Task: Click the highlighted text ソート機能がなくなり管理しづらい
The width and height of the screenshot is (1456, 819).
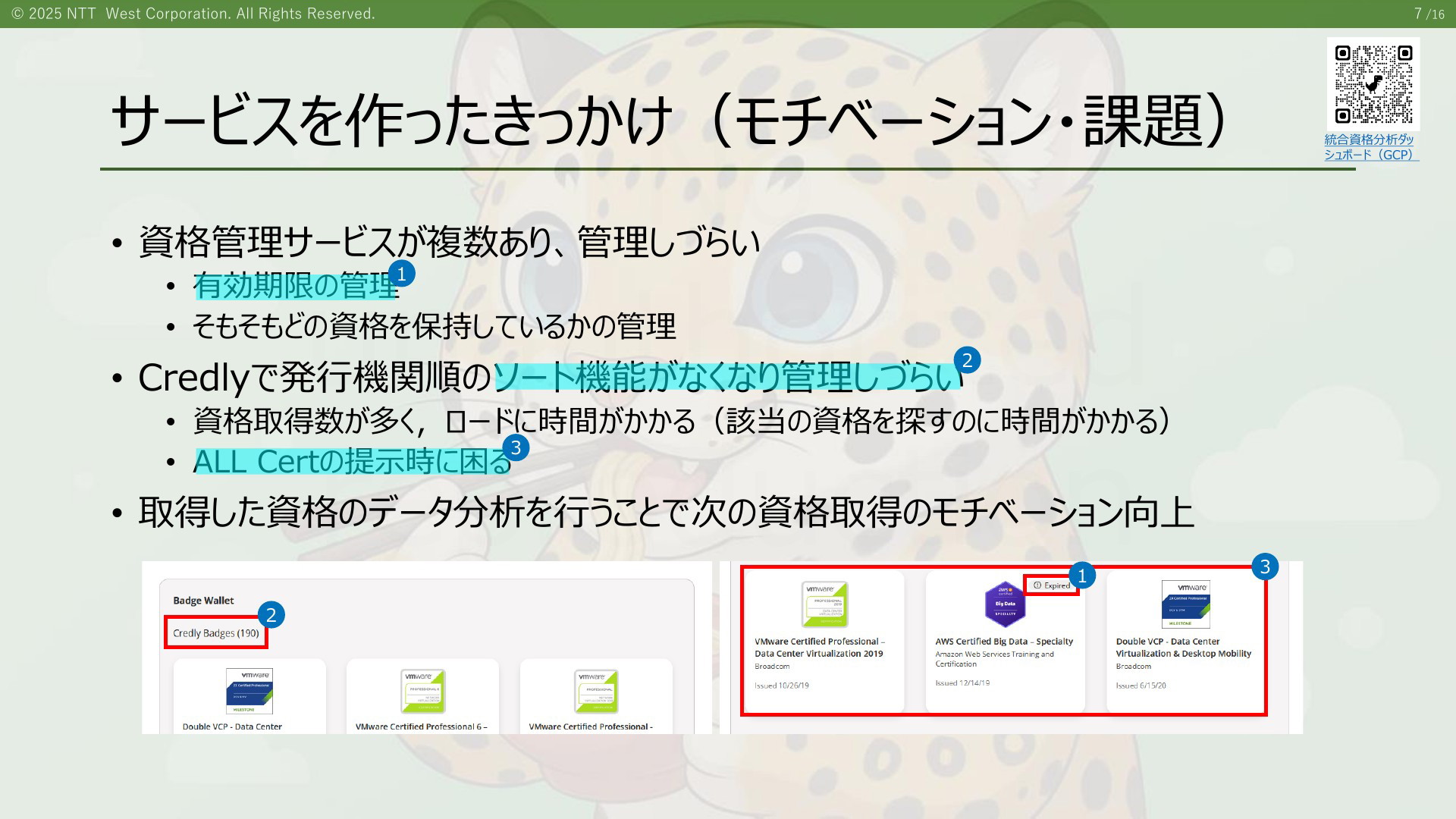Action: (728, 377)
